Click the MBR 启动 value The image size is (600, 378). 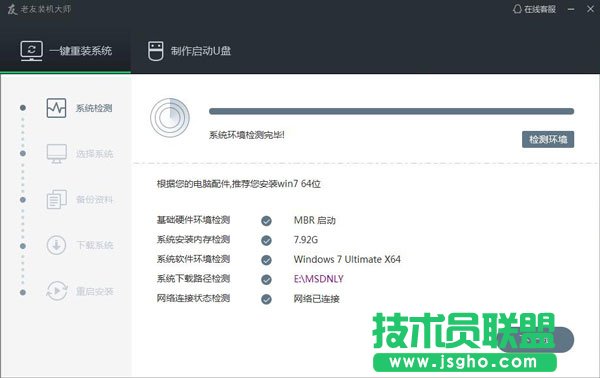point(315,220)
